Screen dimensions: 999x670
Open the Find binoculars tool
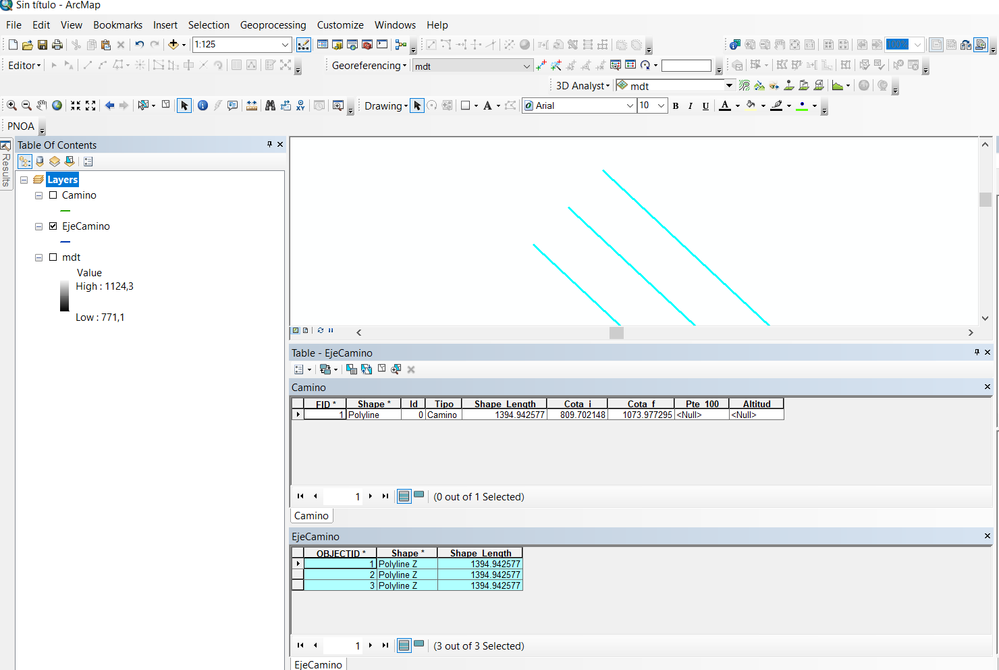(x=270, y=106)
